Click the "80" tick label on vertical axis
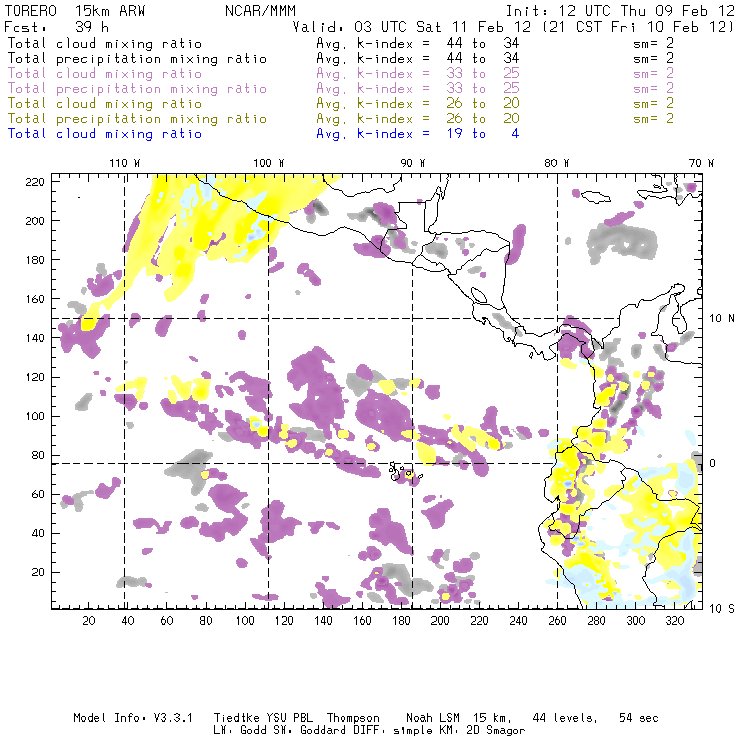Screen dimensions: 740x740 click(38, 455)
